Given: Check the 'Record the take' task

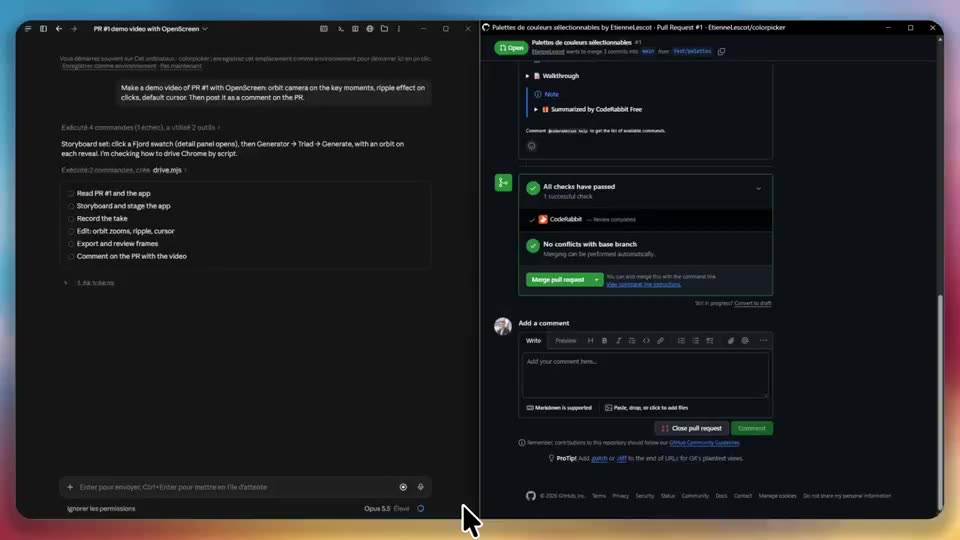Looking at the screenshot, I should coord(71,219).
